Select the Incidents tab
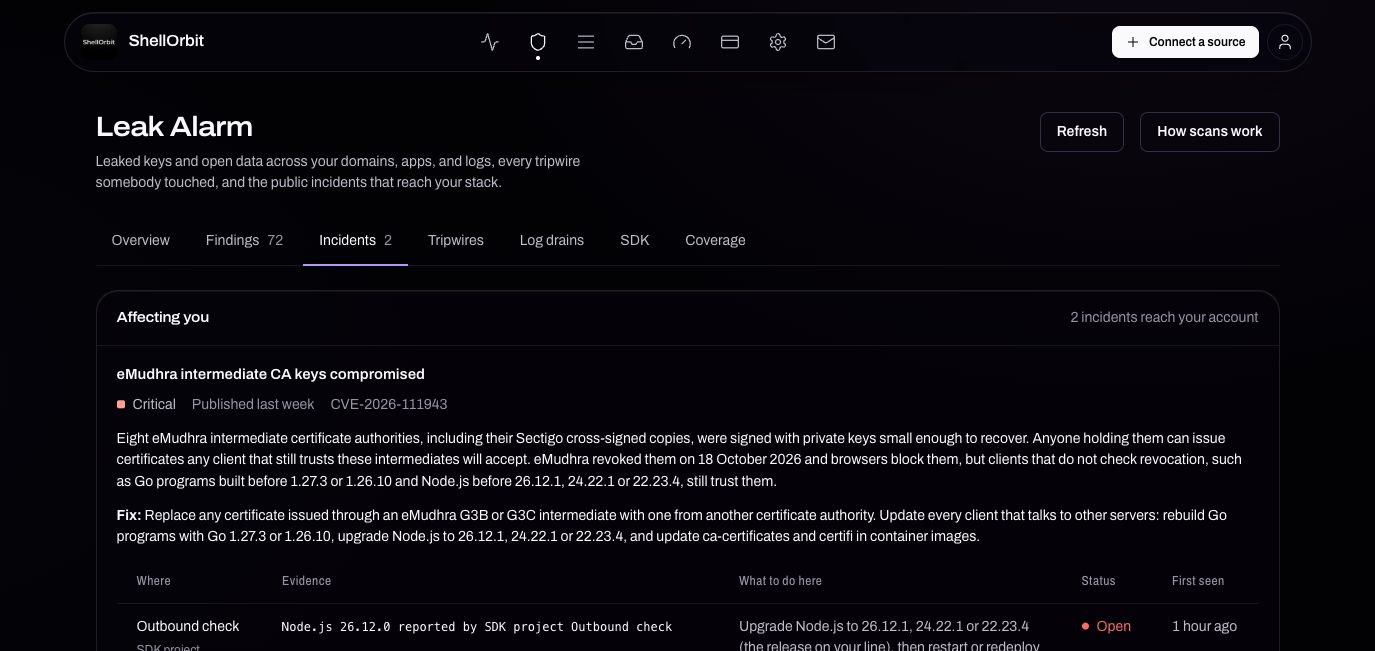This screenshot has width=1375, height=651. (x=355, y=240)
